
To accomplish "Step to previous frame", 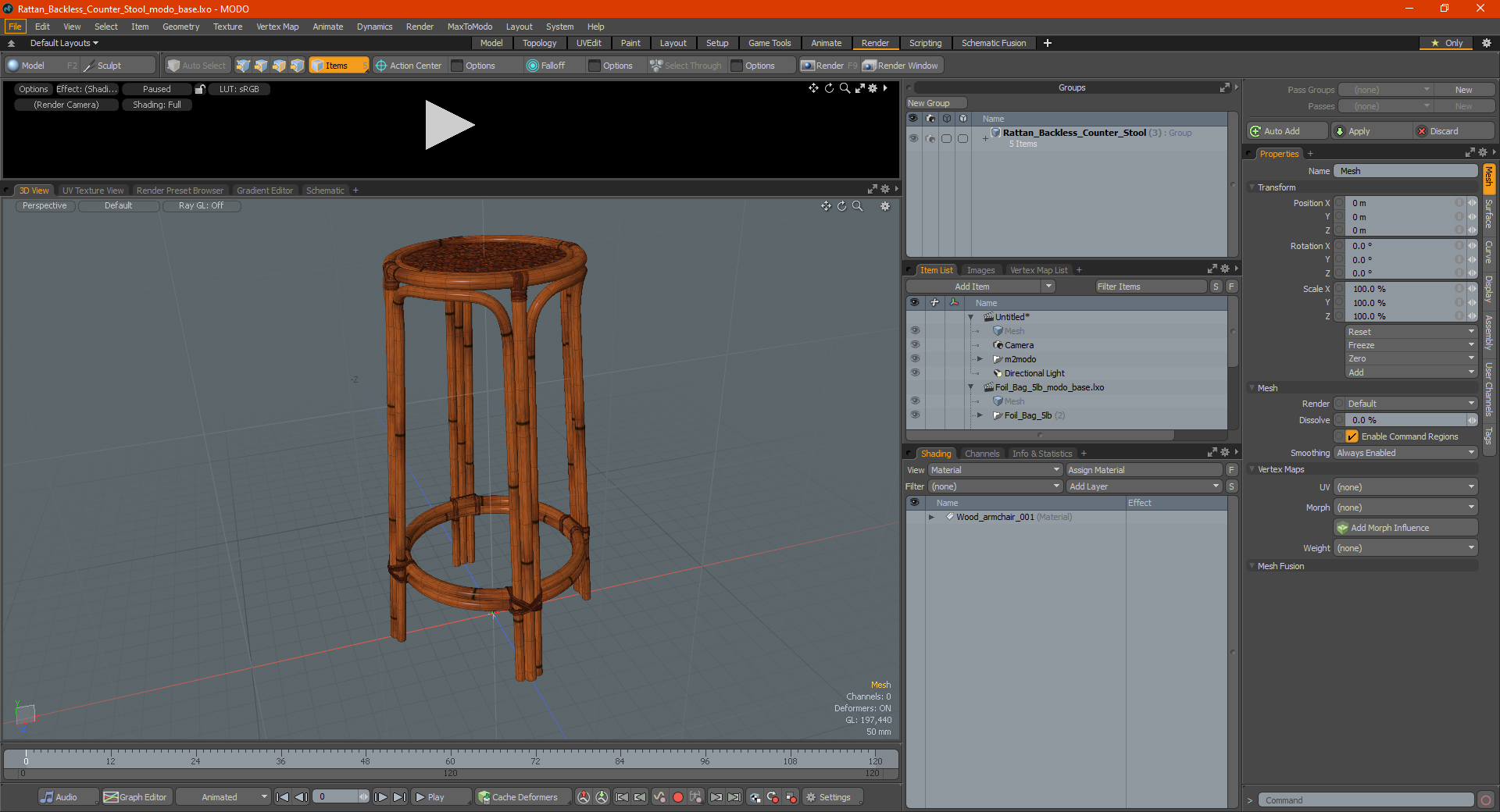I will (x=301, y=797).
